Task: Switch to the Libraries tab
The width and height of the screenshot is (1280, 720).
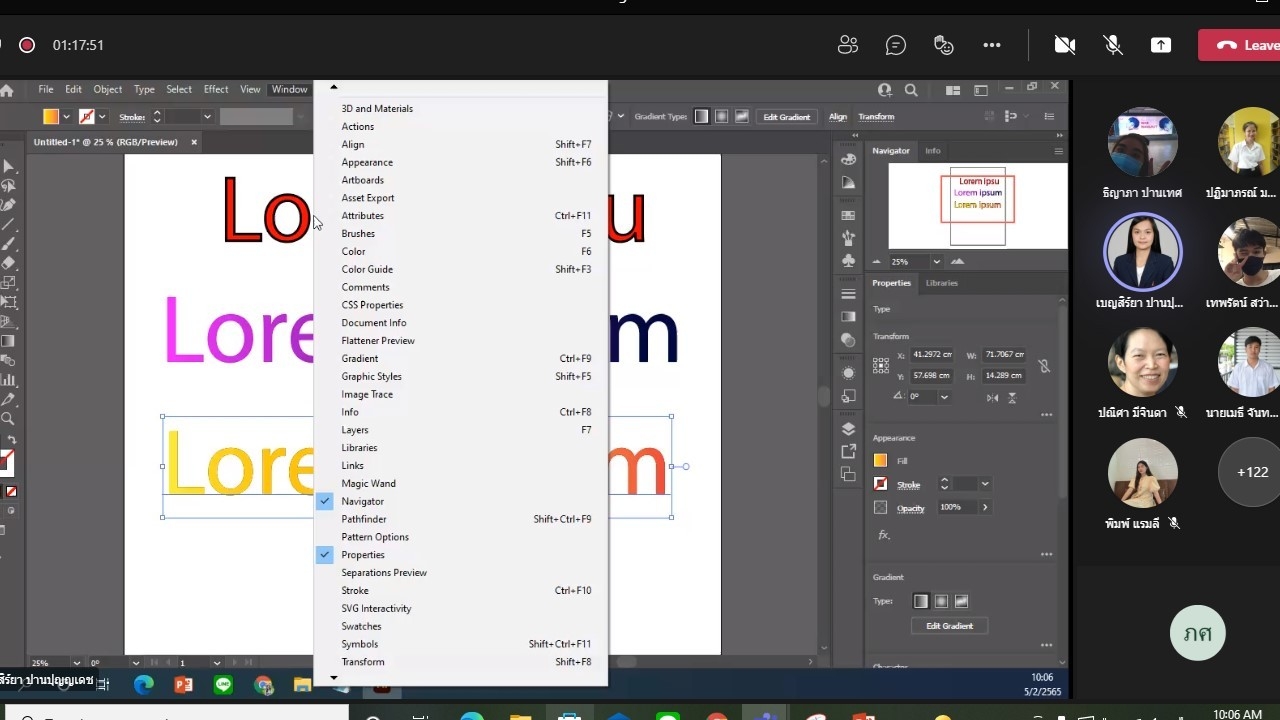Action: coord(941,283)
